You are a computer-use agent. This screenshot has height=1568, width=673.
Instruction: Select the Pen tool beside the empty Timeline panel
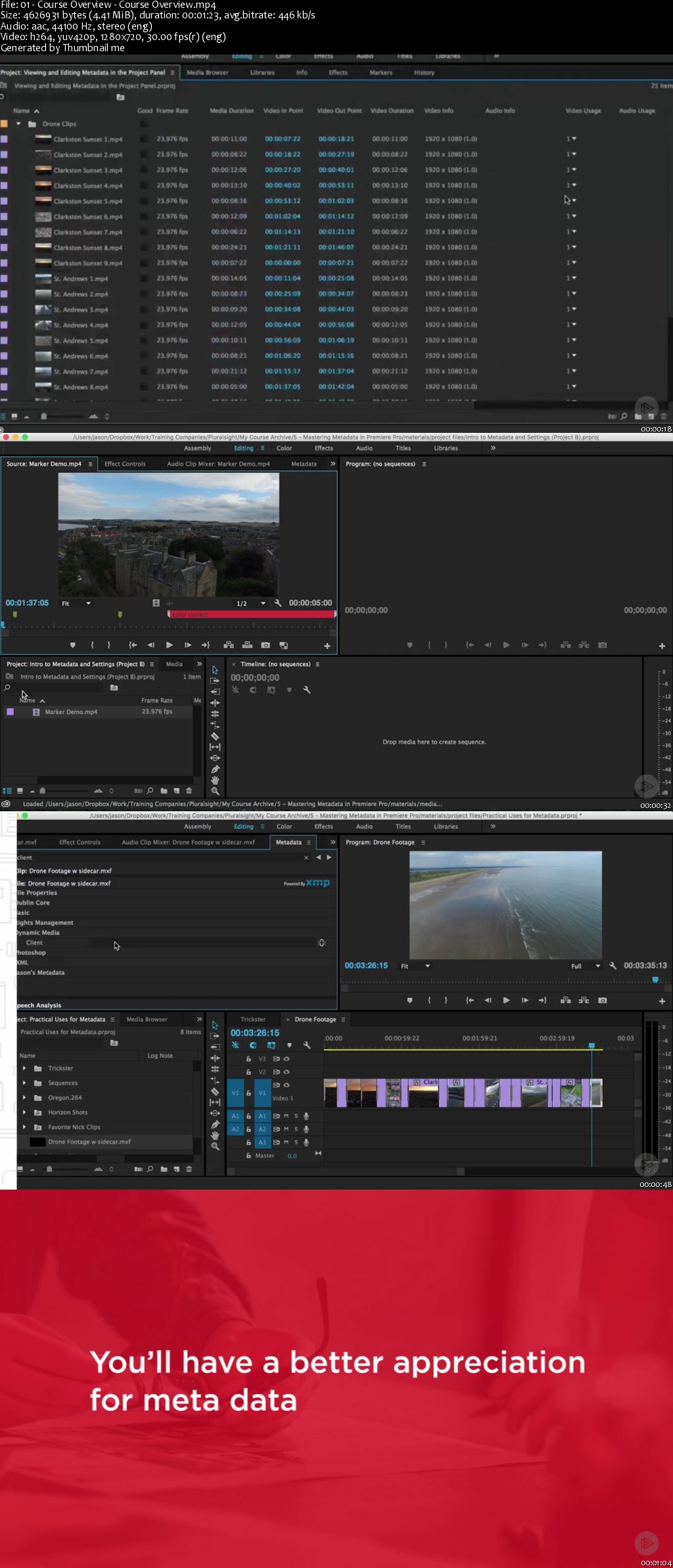[215, 769]
